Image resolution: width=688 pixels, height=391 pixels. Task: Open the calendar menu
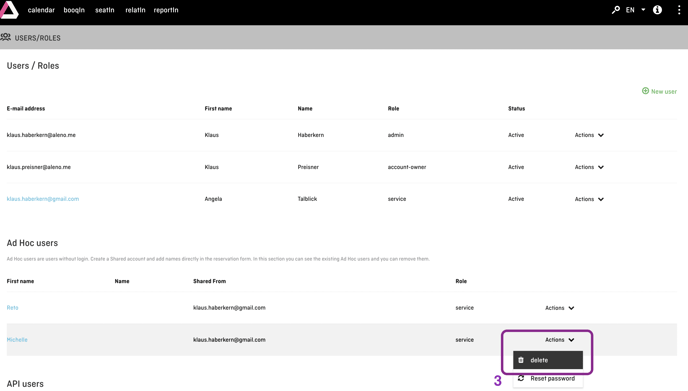(41, 10)
